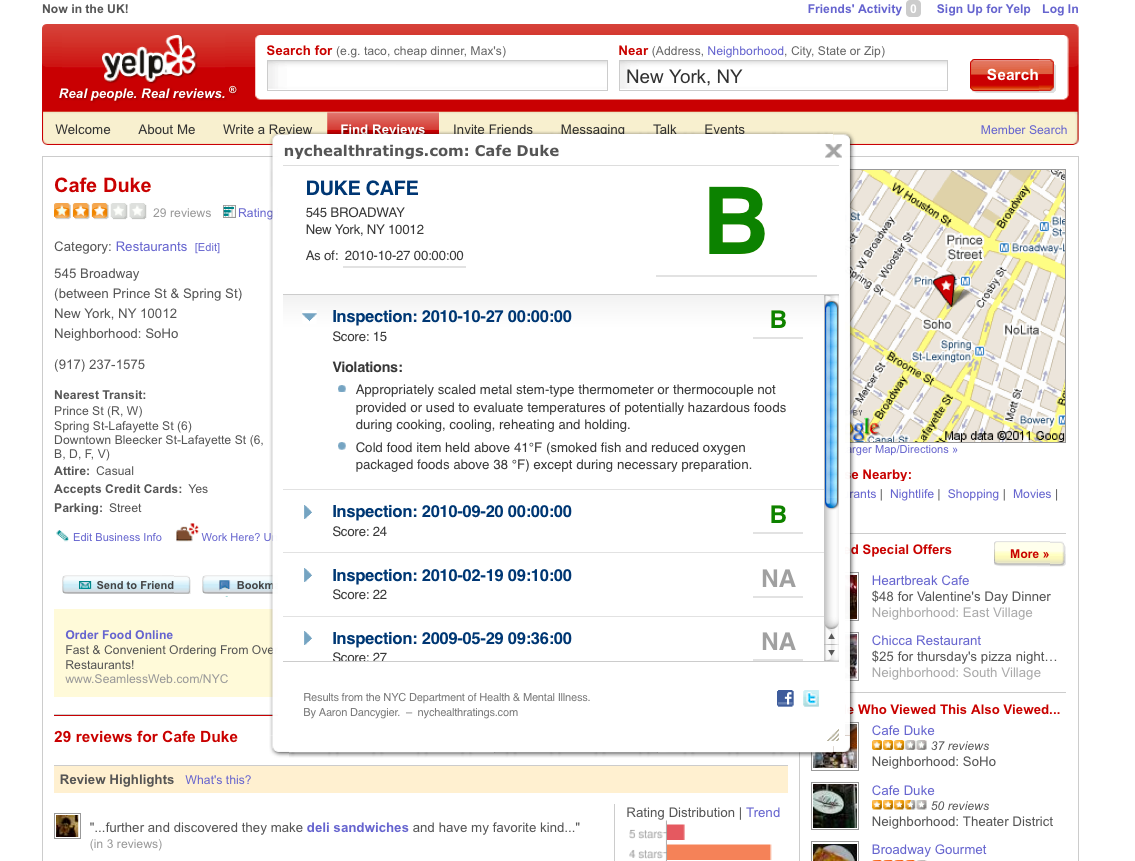1135x861 pixels.
Task: Click the As of date field
Action: 404,256
